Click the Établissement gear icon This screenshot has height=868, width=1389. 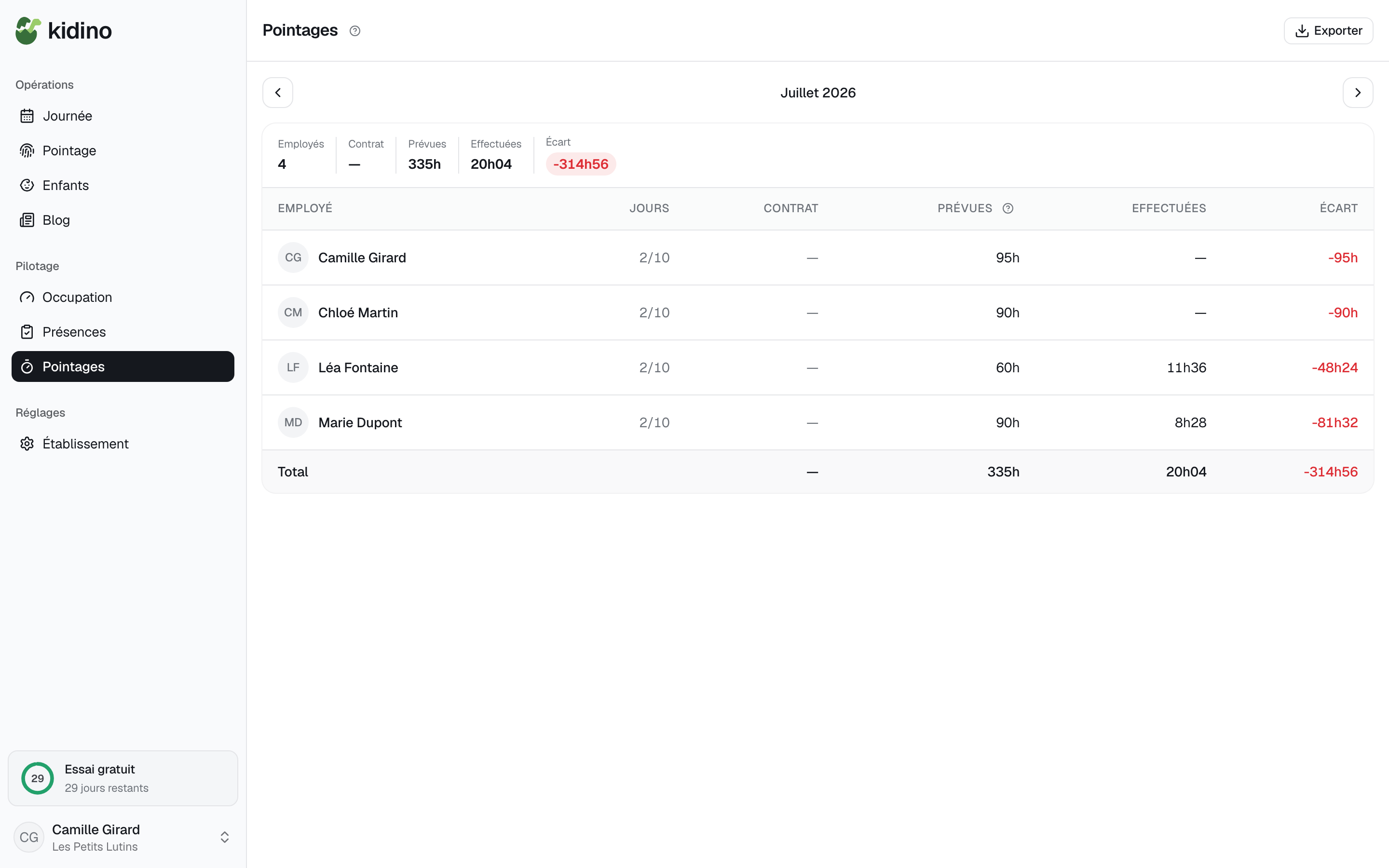click(27, 444)
